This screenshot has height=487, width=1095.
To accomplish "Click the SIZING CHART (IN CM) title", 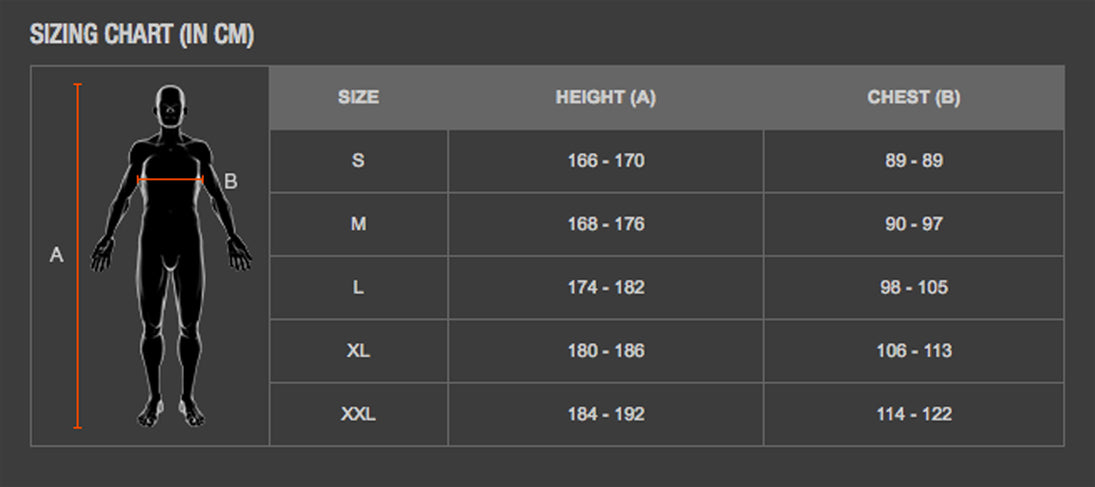I will [142, 35].
